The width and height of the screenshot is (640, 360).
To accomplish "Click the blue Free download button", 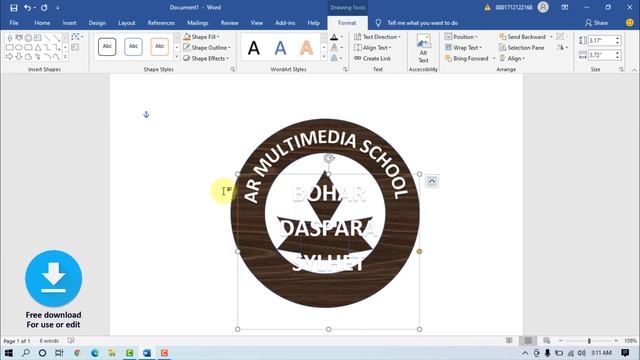I will click(53, 278).
